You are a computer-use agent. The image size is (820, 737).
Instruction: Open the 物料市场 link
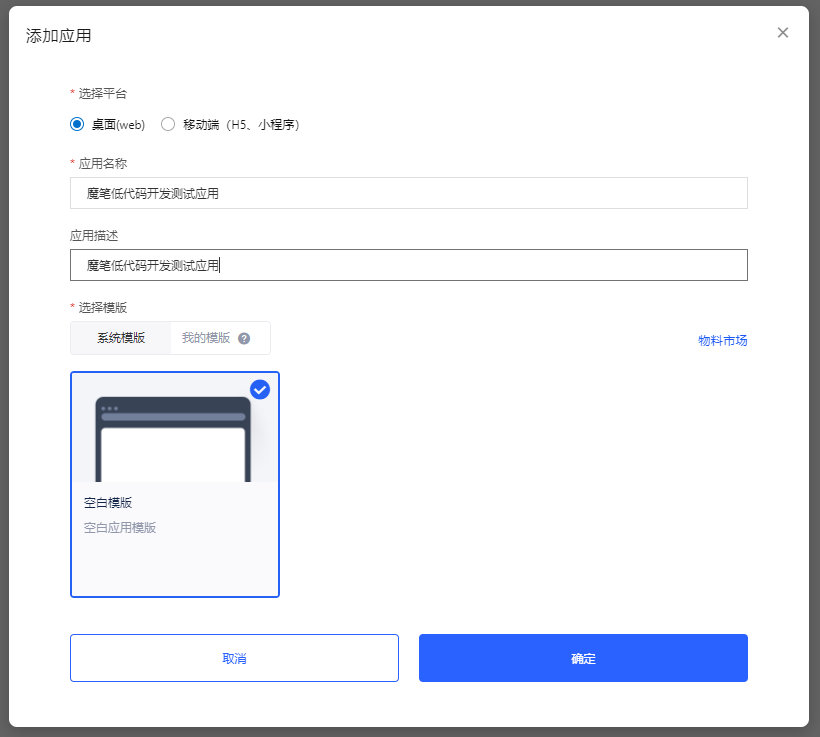point(722,341)
